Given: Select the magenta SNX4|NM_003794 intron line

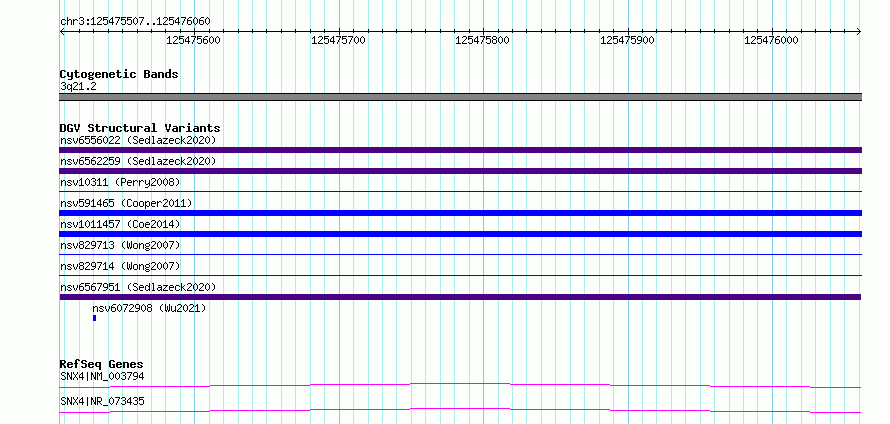Looking at the screenshot, I should (460, 385).
